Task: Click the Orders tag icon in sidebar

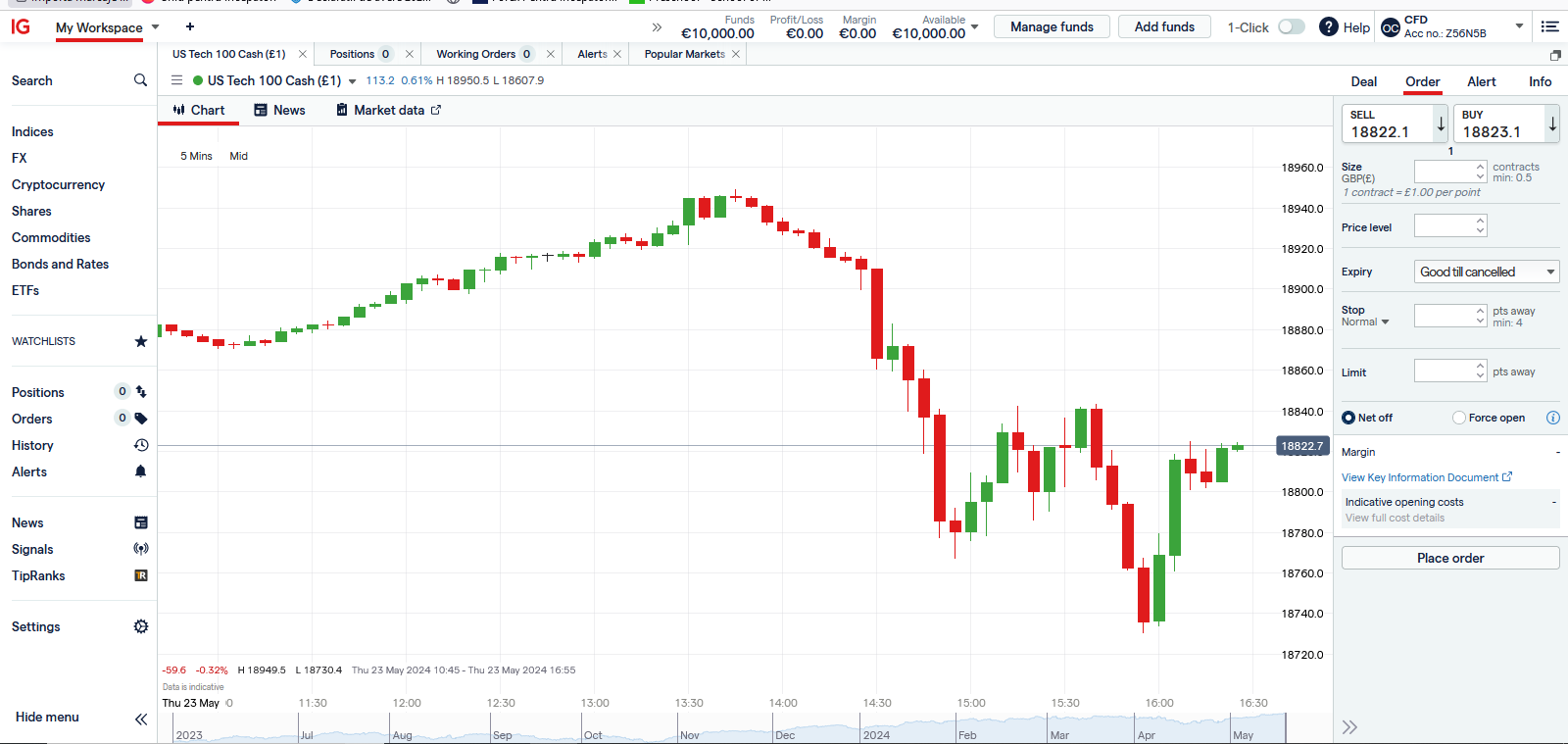Action: [141, 419]
